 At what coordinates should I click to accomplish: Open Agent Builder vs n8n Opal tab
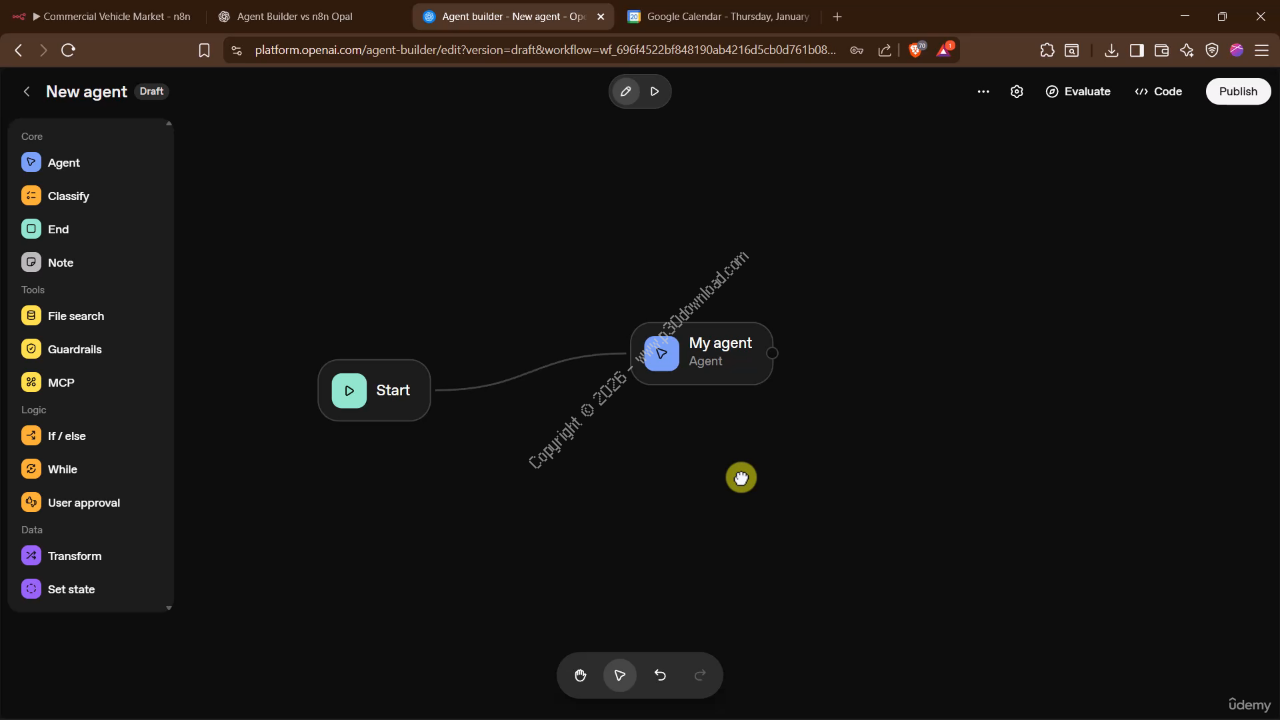(x=295, y=17)
